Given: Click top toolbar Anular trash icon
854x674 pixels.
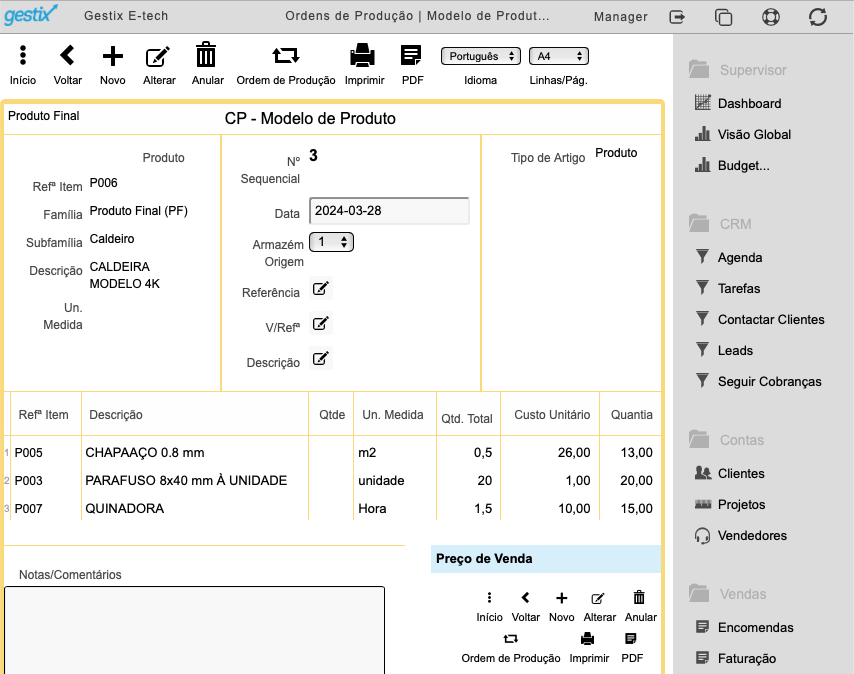Looking at the screenshot, I should (206, 55).
